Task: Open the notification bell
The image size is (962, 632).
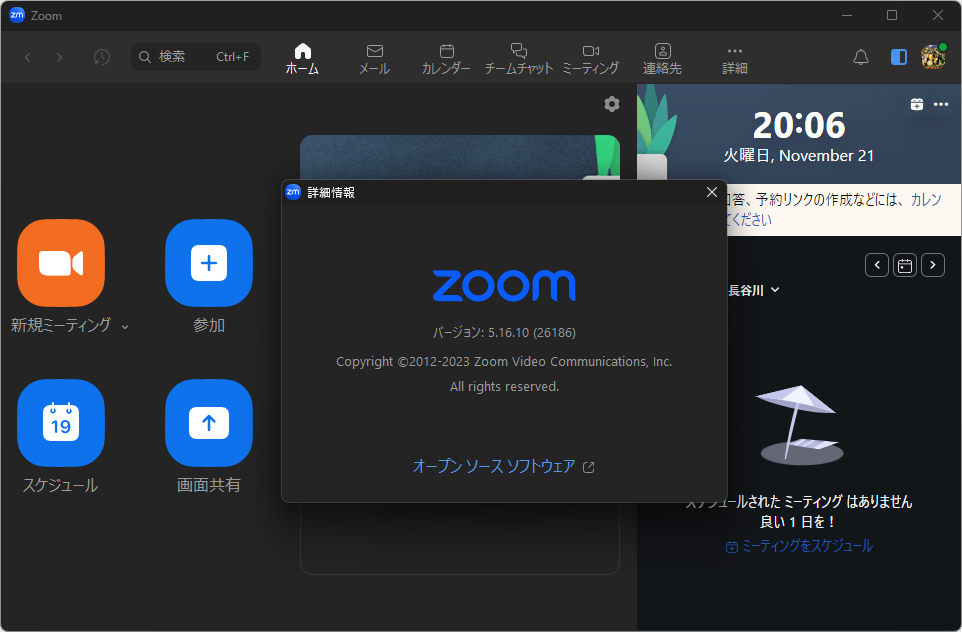Action: pos(861,57)
